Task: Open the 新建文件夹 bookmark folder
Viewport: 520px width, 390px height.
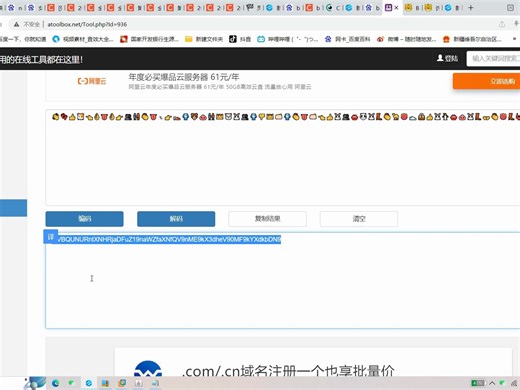Action: [x=204, y=39]
